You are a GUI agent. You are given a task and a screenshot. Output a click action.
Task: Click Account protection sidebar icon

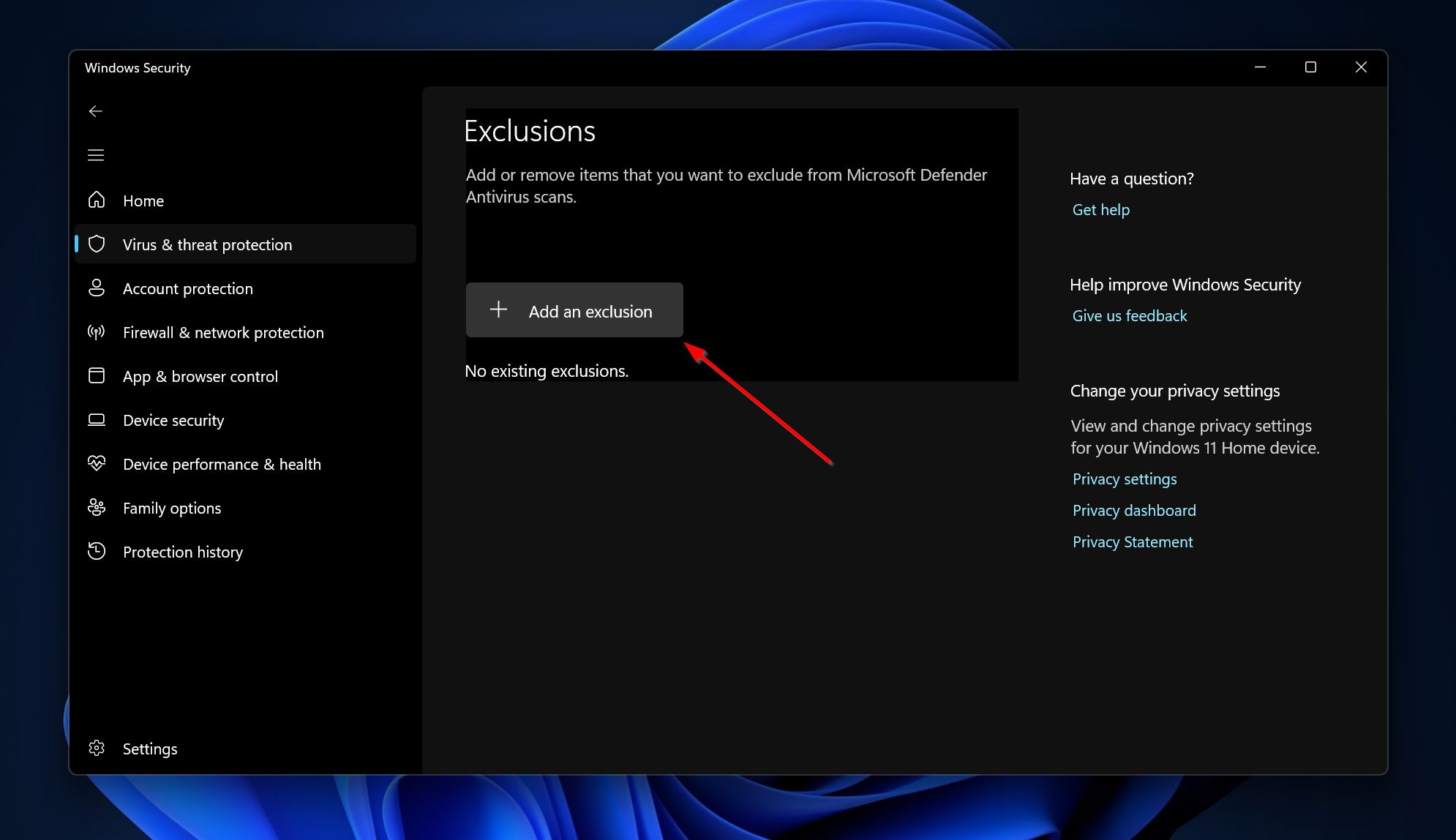tap(97, 288)
